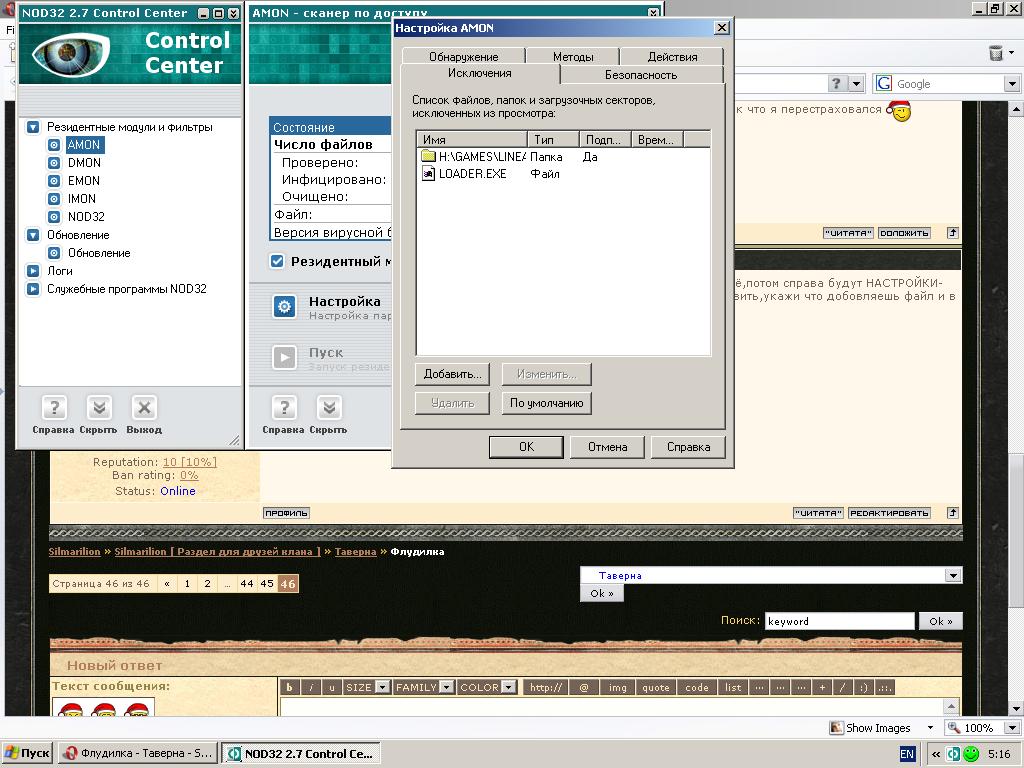This screenshot has height=768, width=1024.
Task: Click the Справка button in dialog
Action: click(x=688, y=447)
